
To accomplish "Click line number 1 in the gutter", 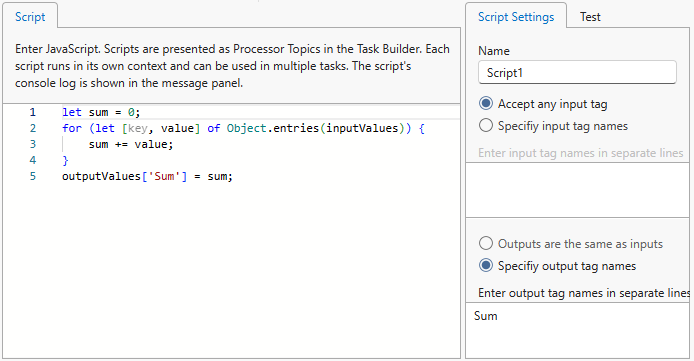I will [32, 112].
